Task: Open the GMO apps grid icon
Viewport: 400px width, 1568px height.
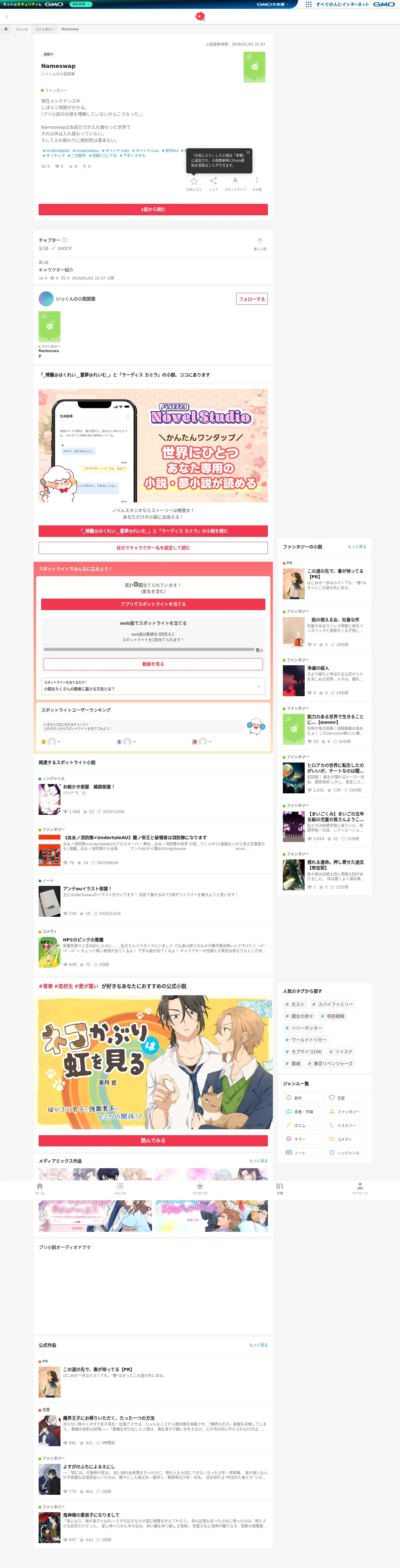Action: pyautogui.click(x=309, y=4)
